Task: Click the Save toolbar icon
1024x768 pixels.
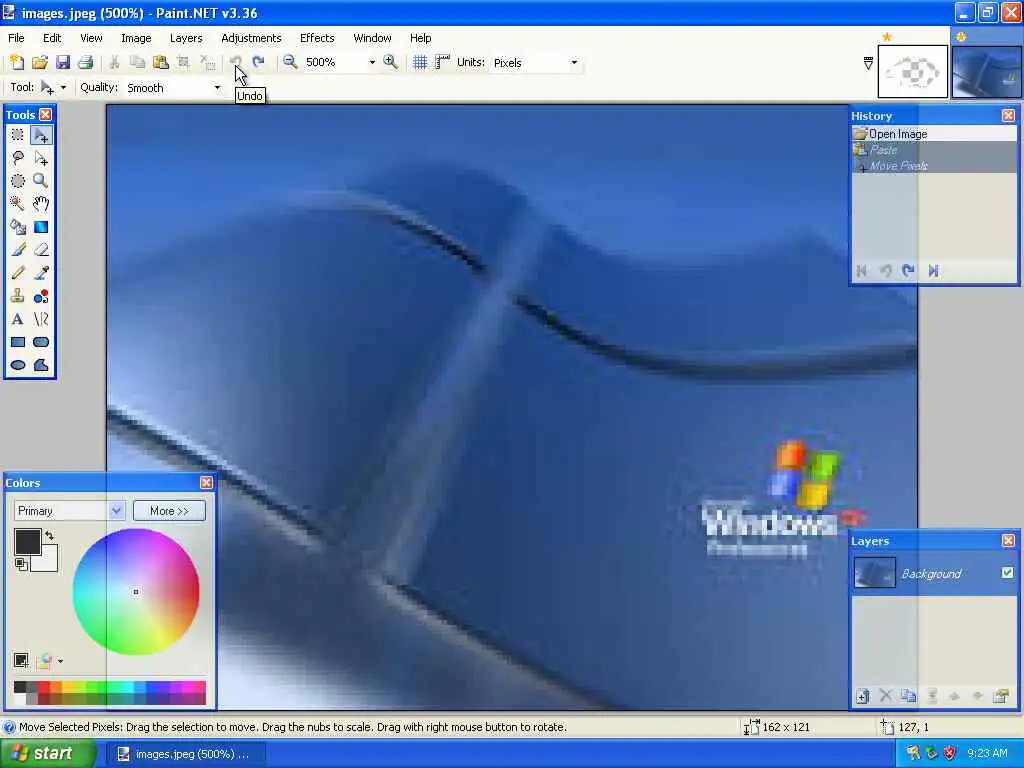Action: [63, 62]
